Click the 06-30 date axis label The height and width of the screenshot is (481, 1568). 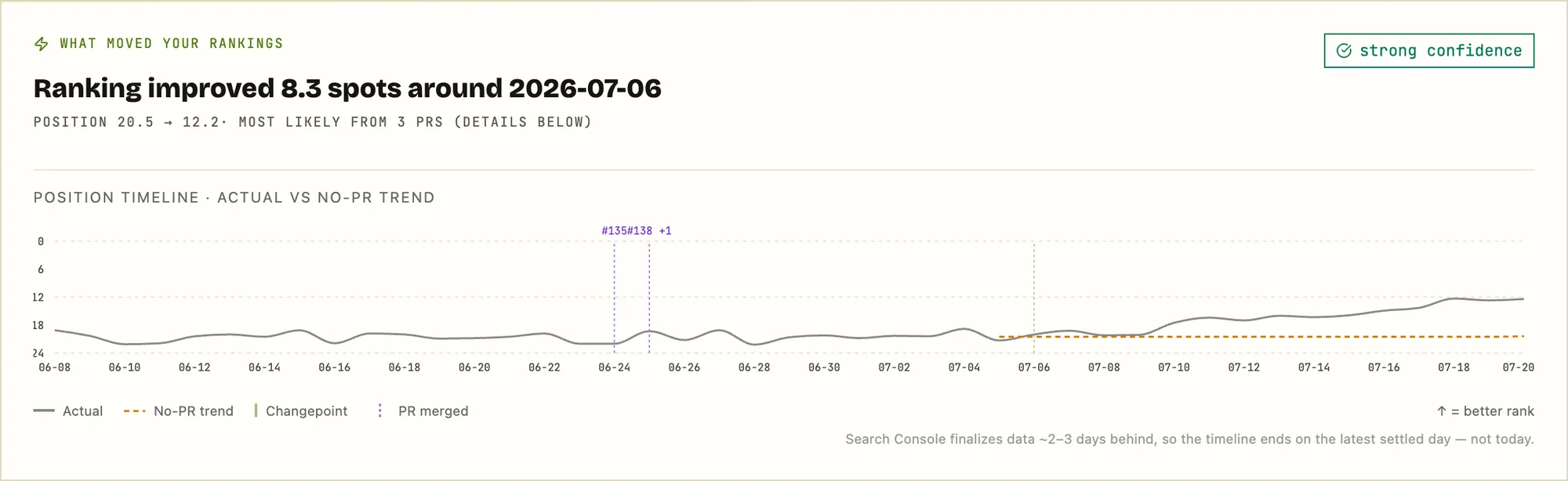[x=824, y=367]
